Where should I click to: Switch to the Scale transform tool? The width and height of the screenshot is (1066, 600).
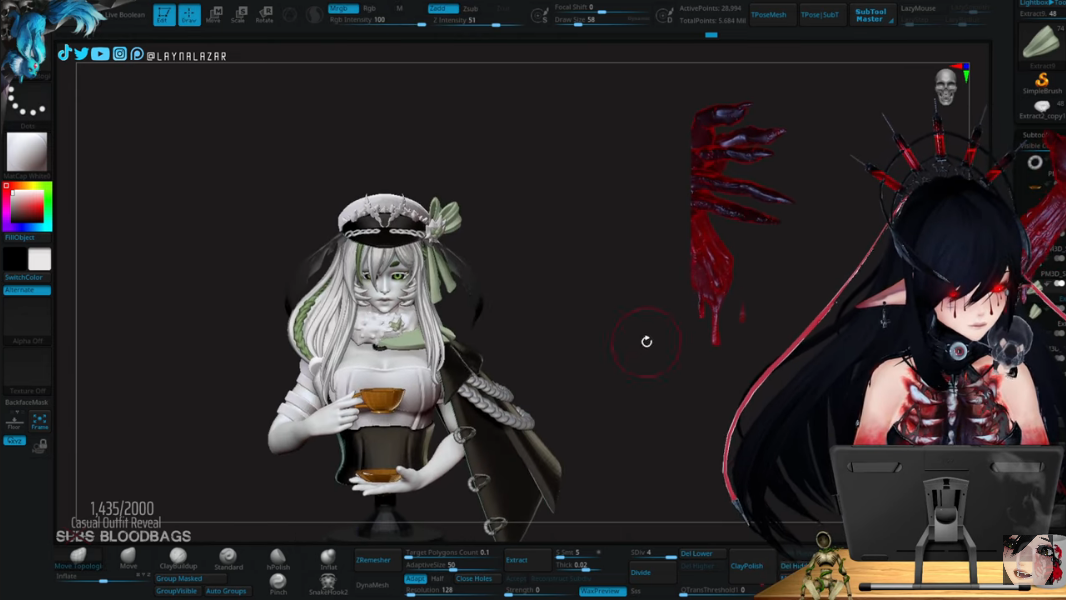point(239,15)
